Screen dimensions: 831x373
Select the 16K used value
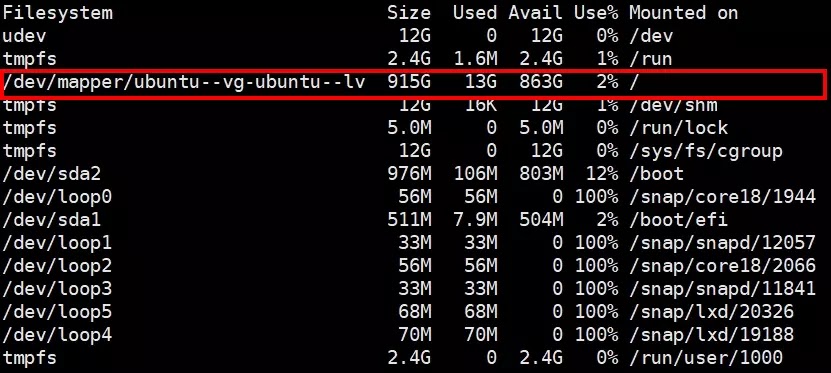481,105
